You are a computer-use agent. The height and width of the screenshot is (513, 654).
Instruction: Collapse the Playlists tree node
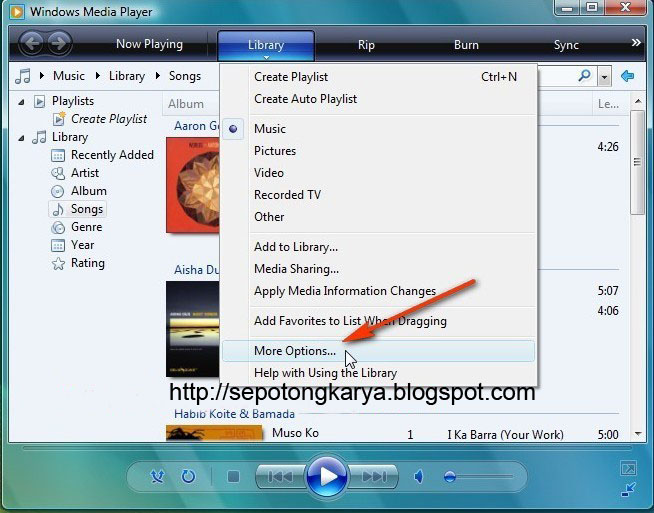[21, 101]
